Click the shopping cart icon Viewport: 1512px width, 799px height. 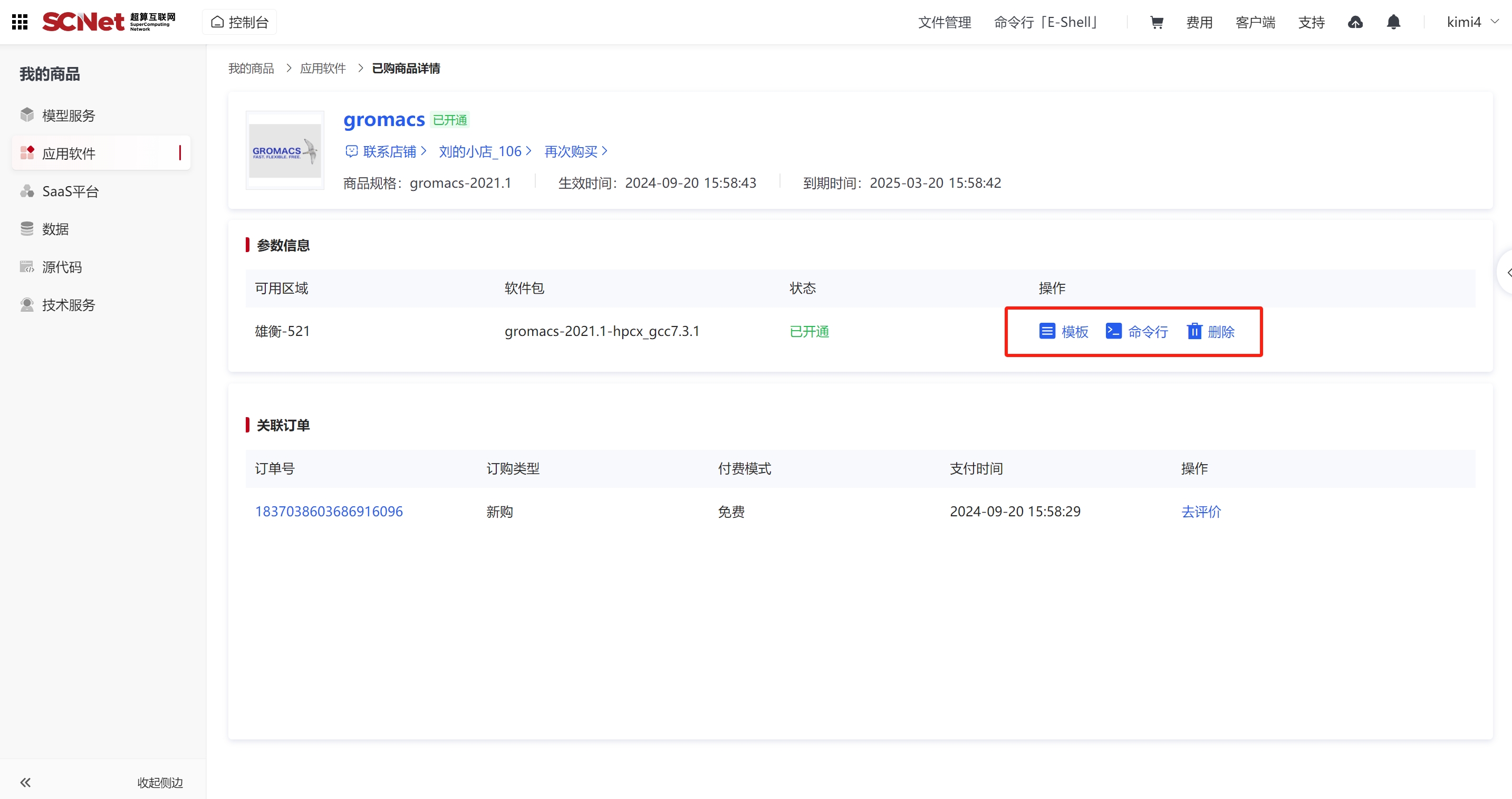click(1157, 22)
